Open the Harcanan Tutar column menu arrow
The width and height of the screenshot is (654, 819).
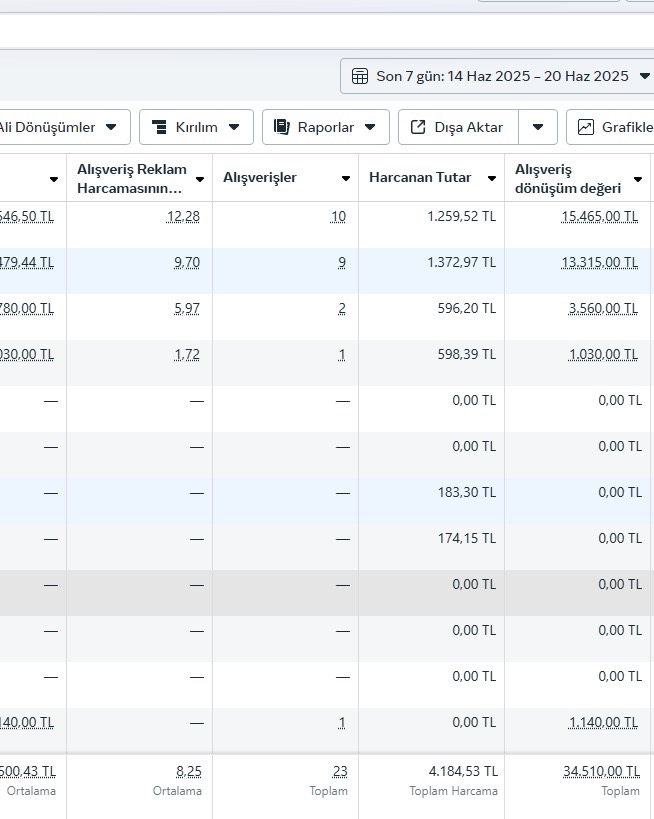[x=492, y=179]
